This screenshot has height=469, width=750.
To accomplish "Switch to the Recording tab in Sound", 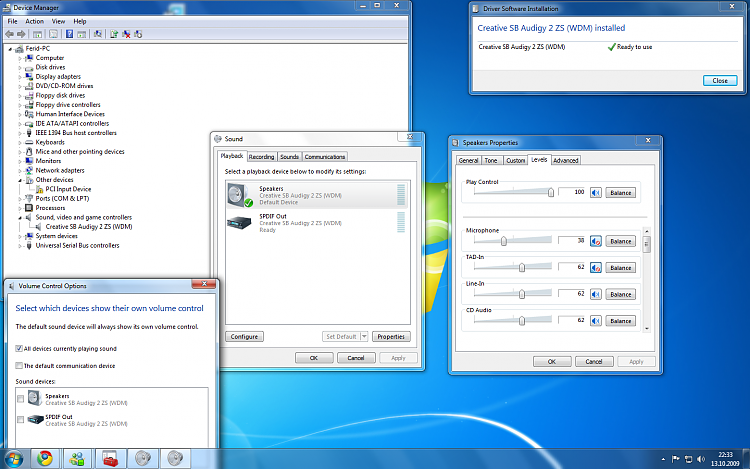I will point(262,157).
